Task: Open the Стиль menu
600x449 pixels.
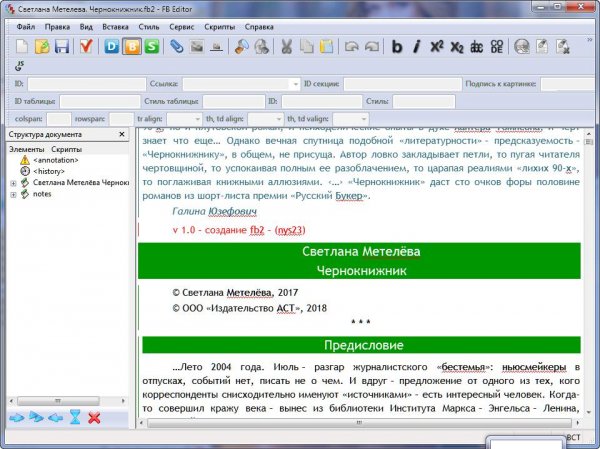Action: [149, 27]
